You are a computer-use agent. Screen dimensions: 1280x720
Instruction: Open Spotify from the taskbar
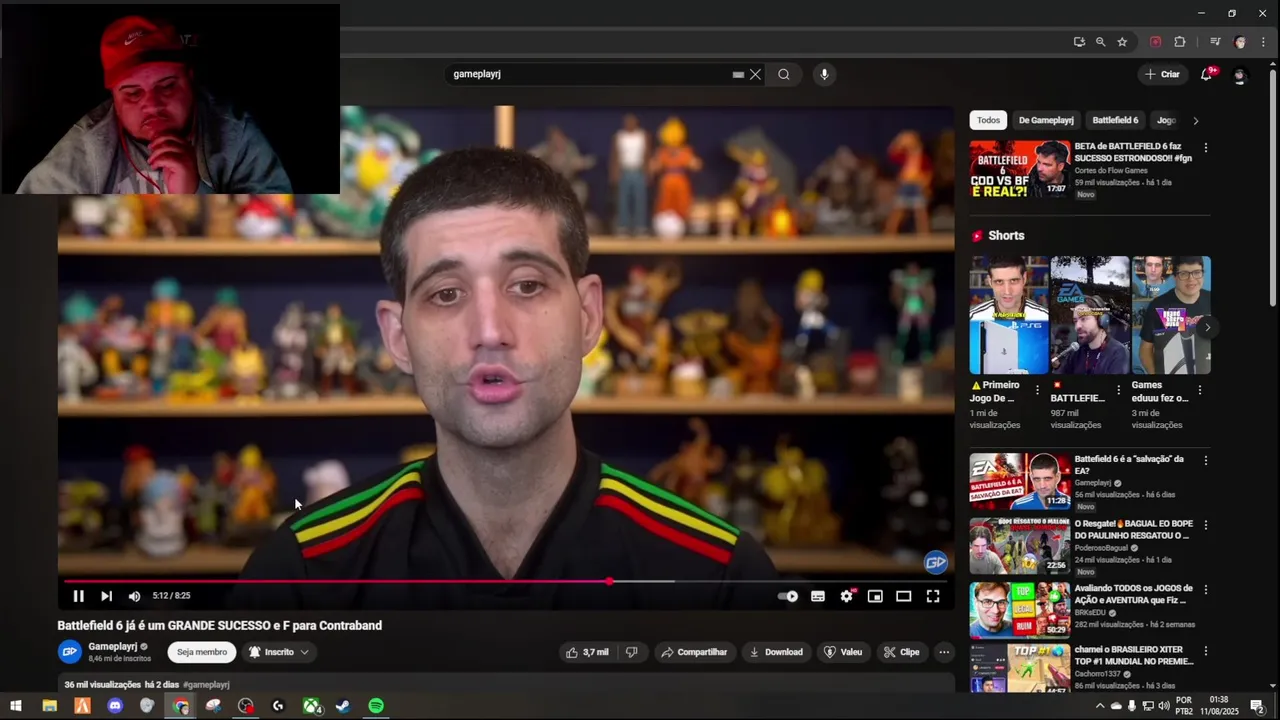click(376, 706)
